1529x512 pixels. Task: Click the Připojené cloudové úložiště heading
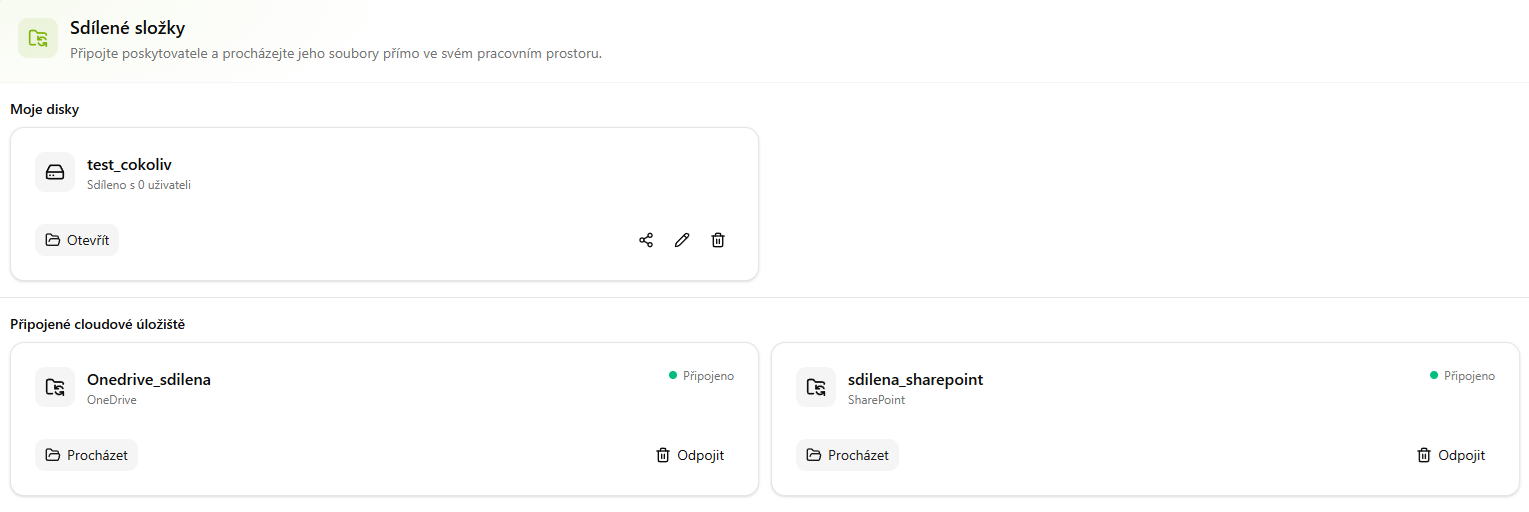tap(97, 324)
